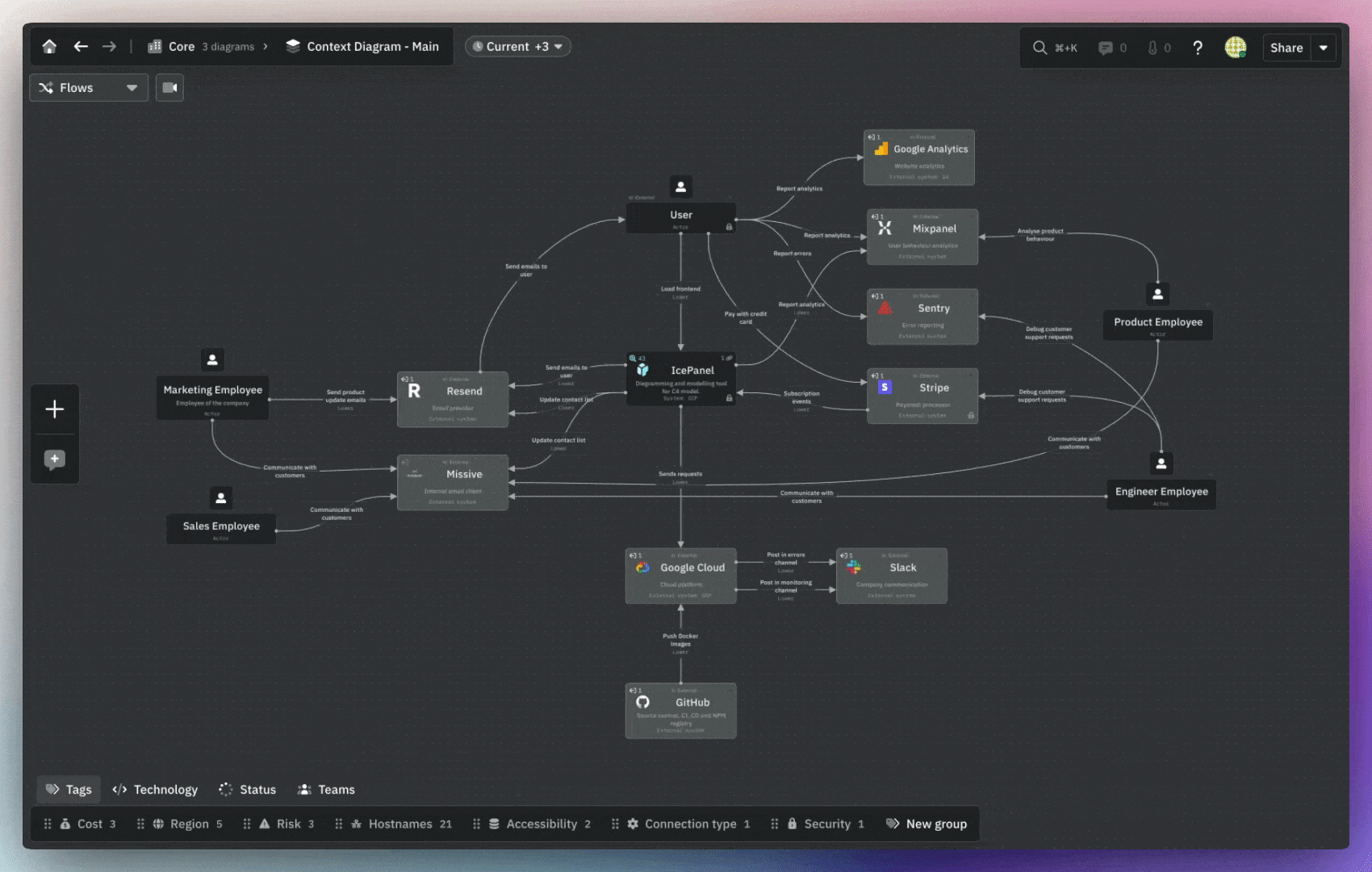Navigate back with the left arrow
The height and width of the screenshot is (872, 1372).
point(81,47)
